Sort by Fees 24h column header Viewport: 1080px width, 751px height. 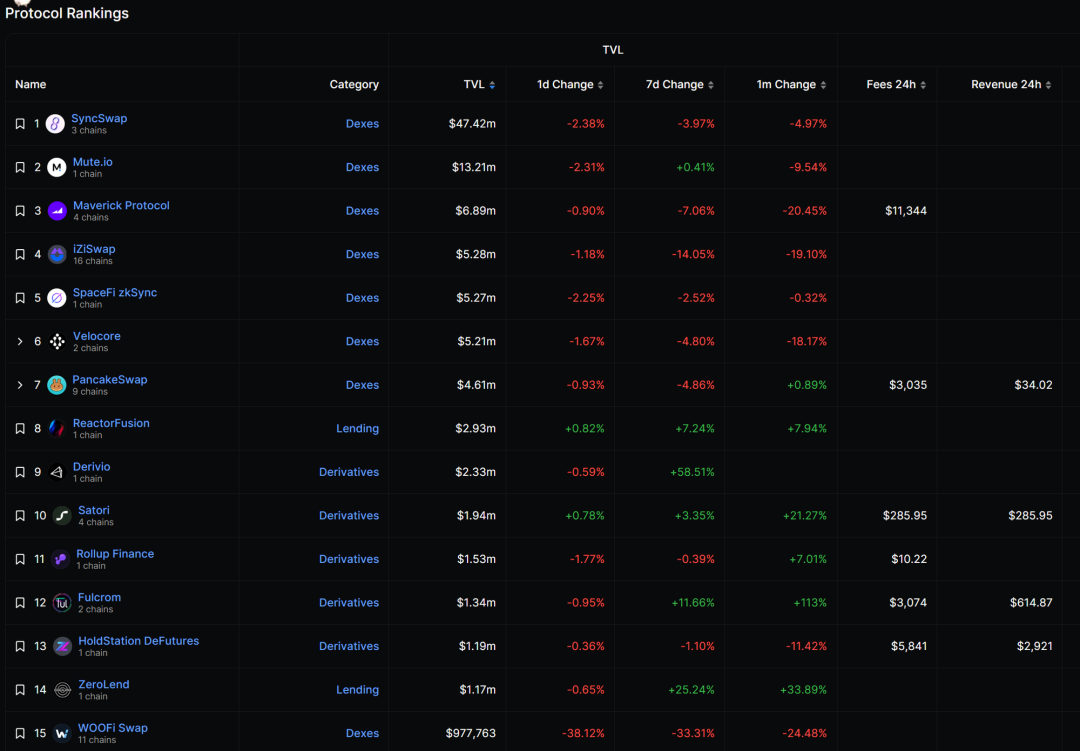coord(895,85)
